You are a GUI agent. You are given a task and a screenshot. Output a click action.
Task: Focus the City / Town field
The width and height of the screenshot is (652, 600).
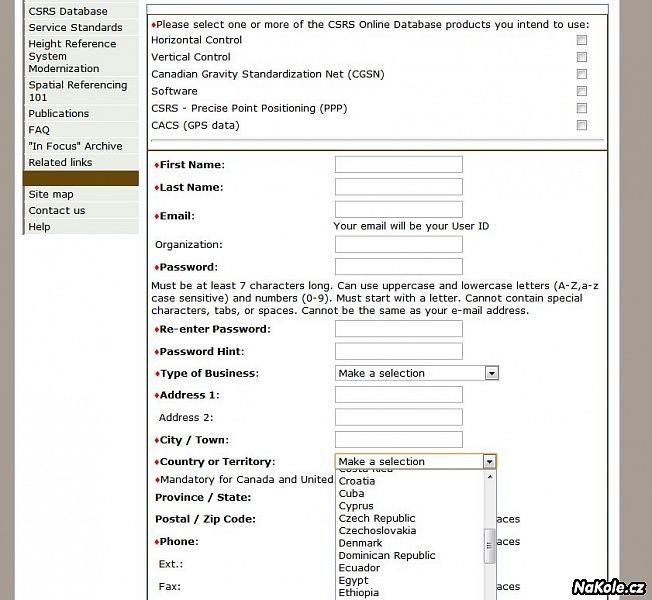399,440
